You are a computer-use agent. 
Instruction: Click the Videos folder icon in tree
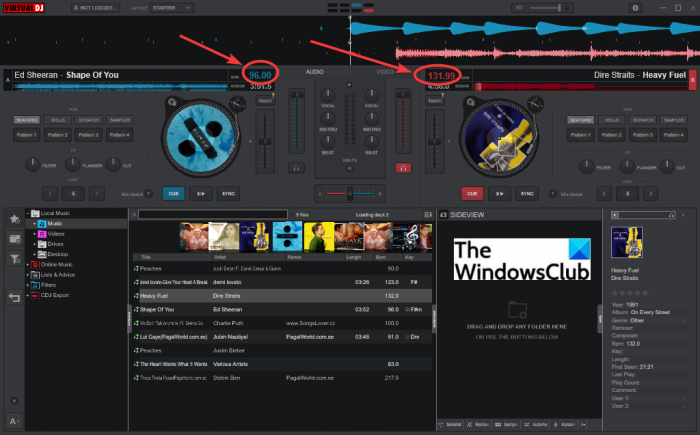42,234
